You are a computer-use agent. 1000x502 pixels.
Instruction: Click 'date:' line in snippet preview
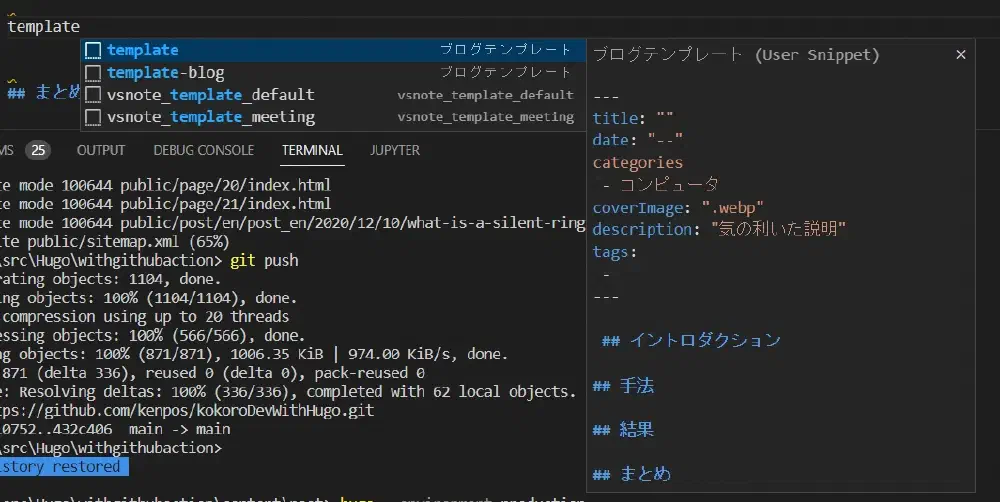[638, 140]
